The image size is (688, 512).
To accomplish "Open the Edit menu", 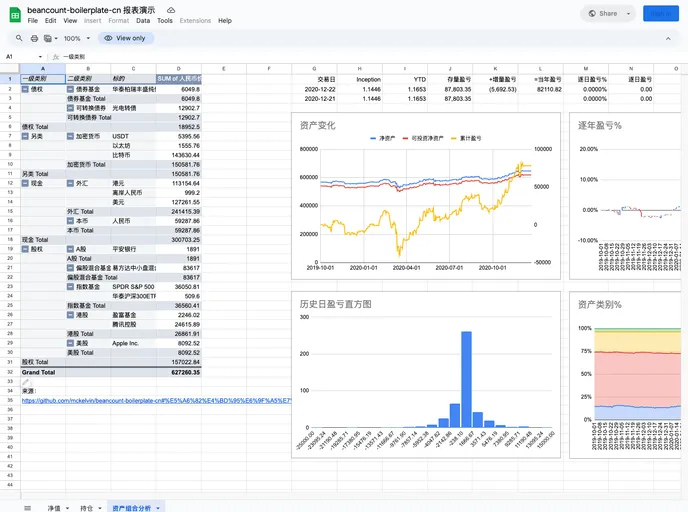I will coord(50,21).
